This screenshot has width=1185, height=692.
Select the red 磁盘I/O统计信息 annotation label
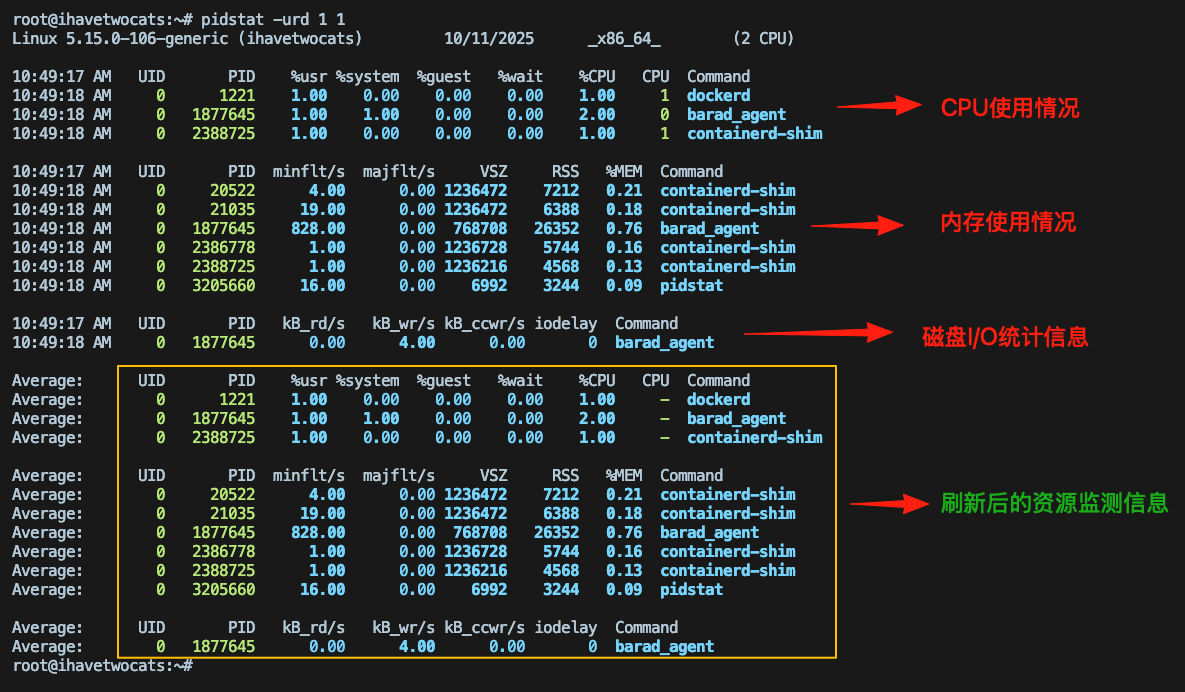[x=1004, y=337]
